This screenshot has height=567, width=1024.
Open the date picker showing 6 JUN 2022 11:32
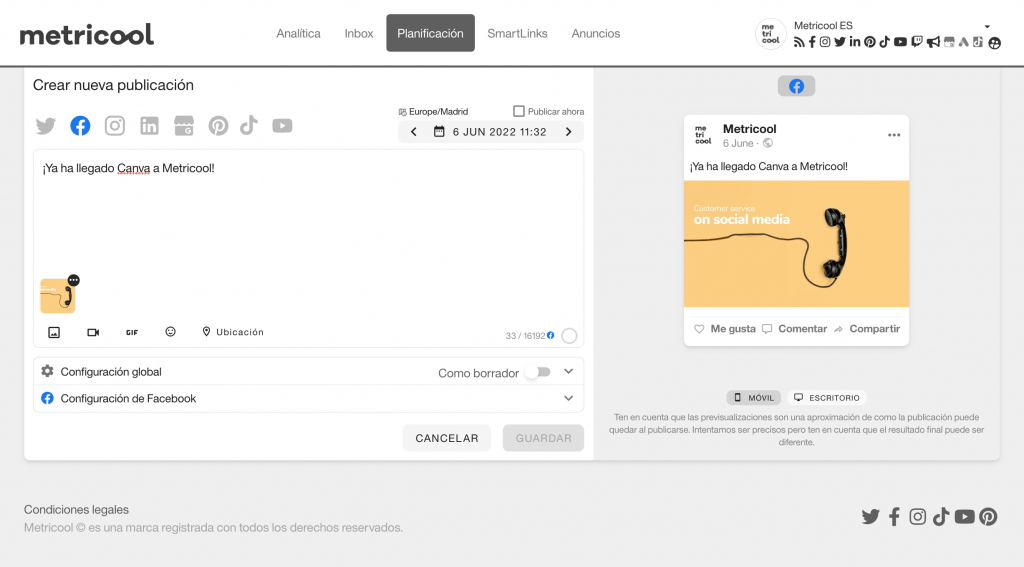[x=490, y=132]
